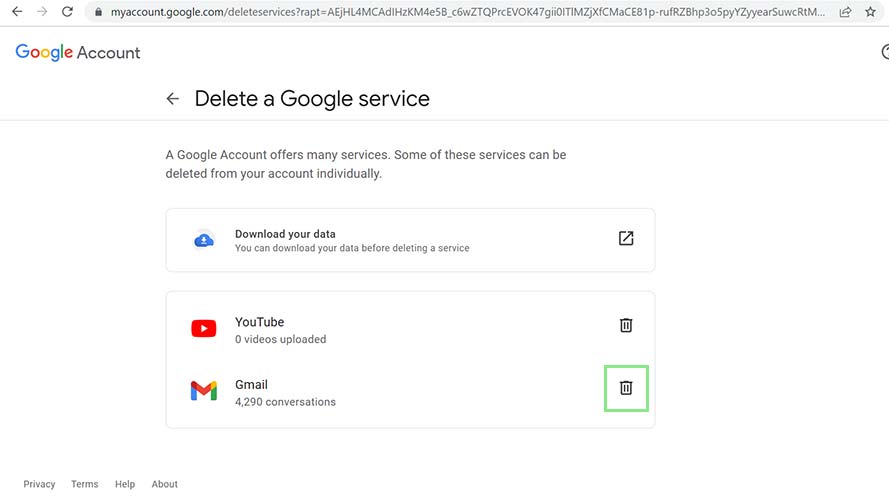Screen dimensions: 889x500
Task: Bookmark this page with star icon
Action: pos(870,12)
